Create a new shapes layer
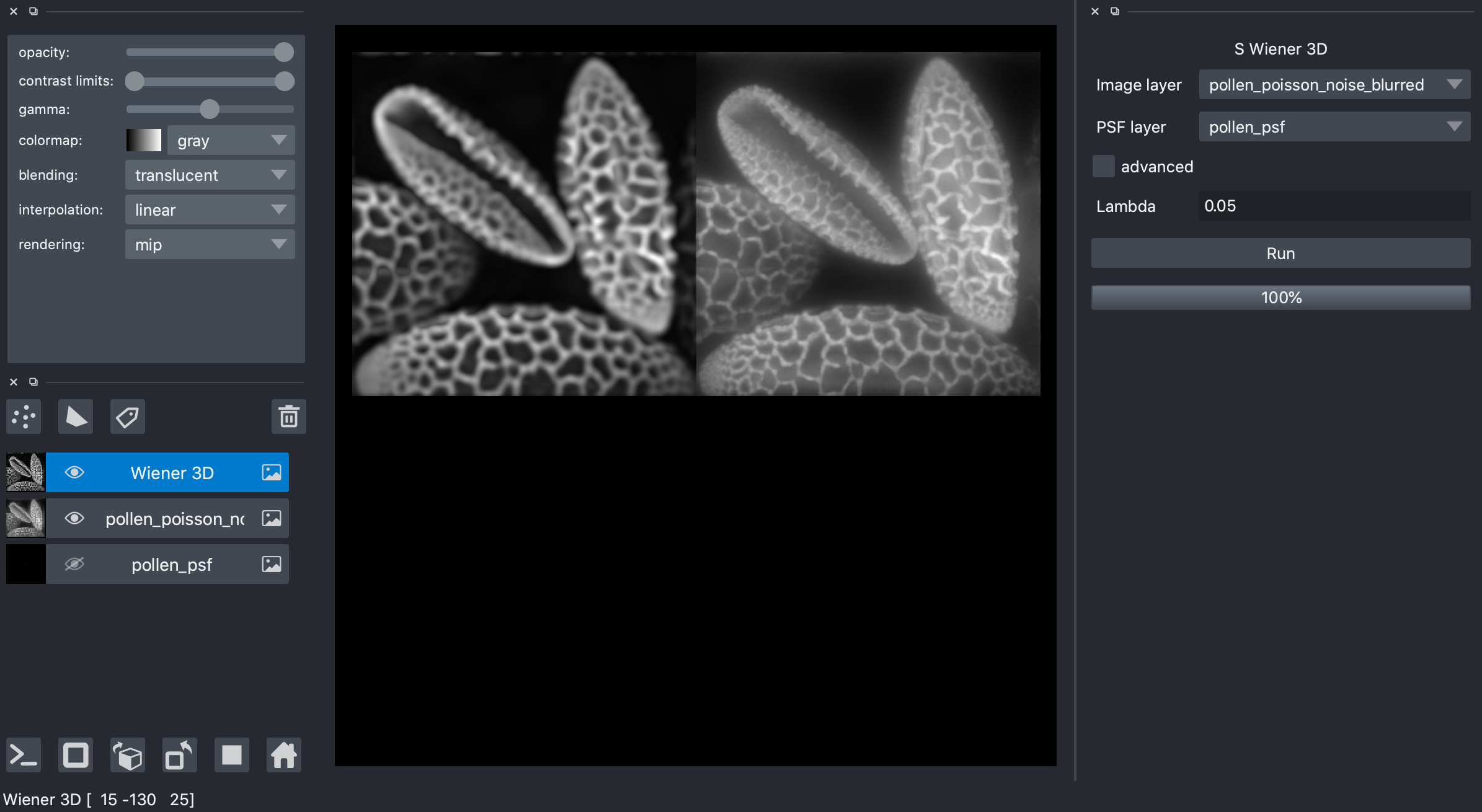The width and height of the screenshot is (1482, 812). point(76,417)
